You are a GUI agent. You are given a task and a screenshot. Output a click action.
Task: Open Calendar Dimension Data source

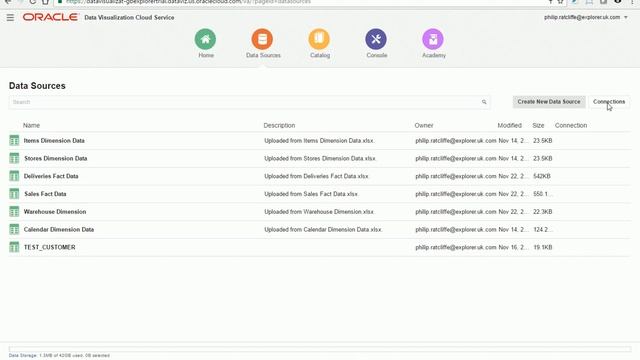coord(59,229)
